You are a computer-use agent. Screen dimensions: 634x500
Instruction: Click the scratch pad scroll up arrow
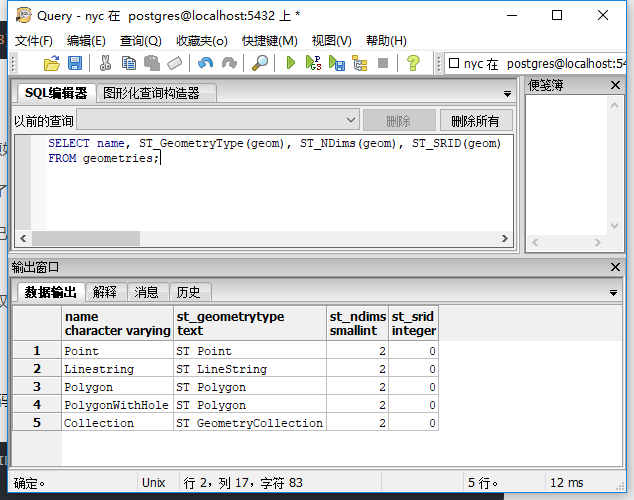coord(615,105)
